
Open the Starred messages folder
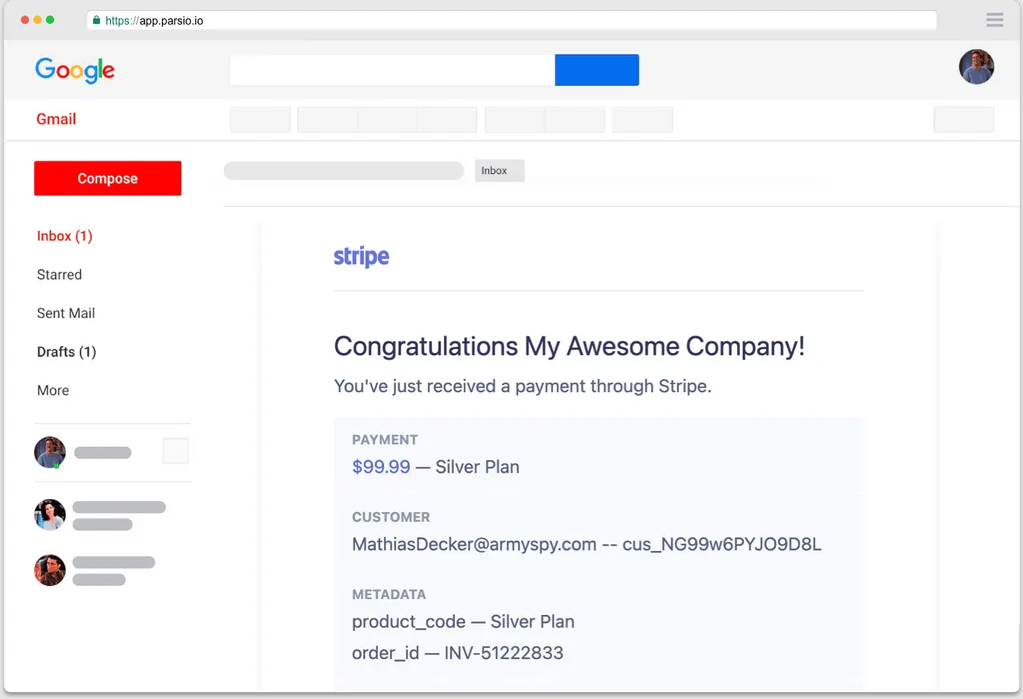[x=59, y=274]
